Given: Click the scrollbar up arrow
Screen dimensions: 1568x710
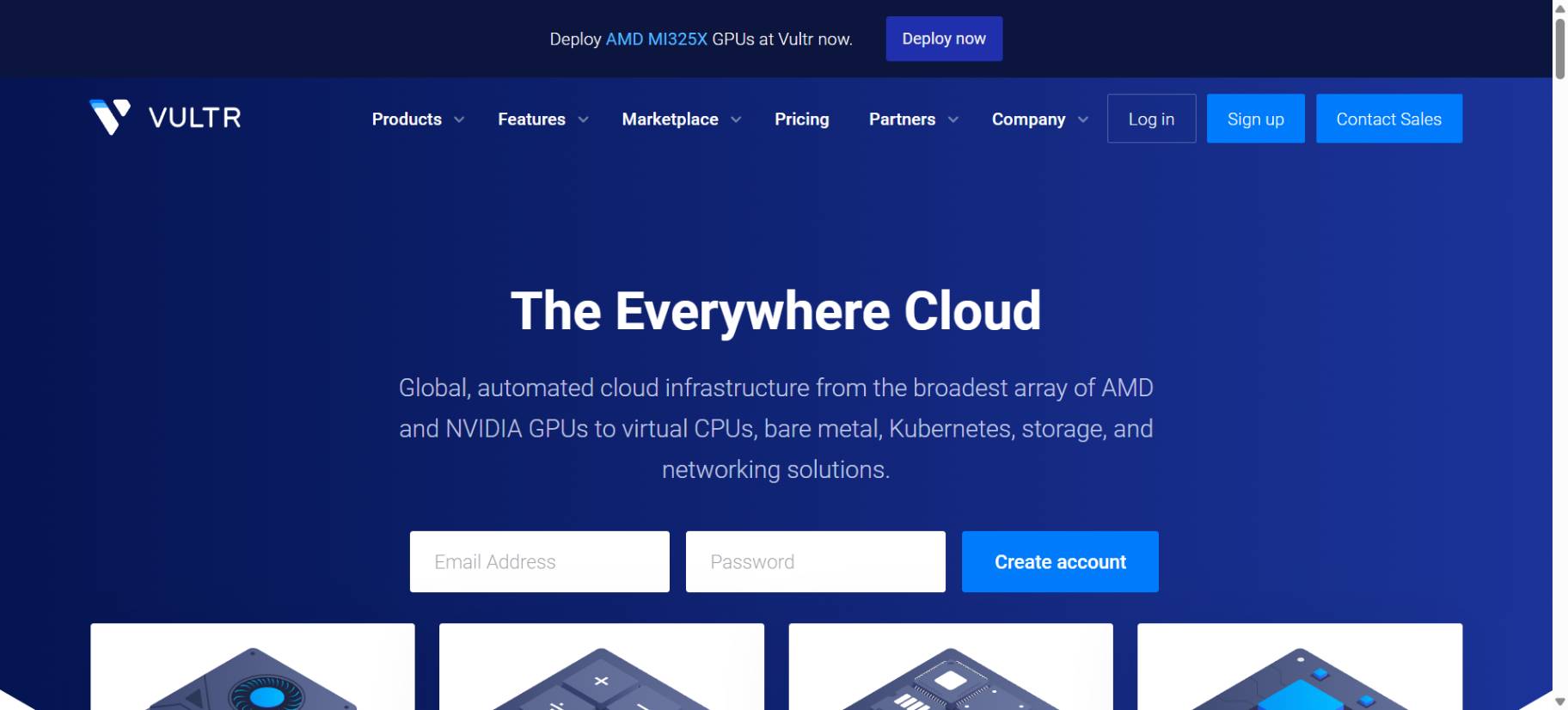Looking at the screenshot, I should point(1559,8).
